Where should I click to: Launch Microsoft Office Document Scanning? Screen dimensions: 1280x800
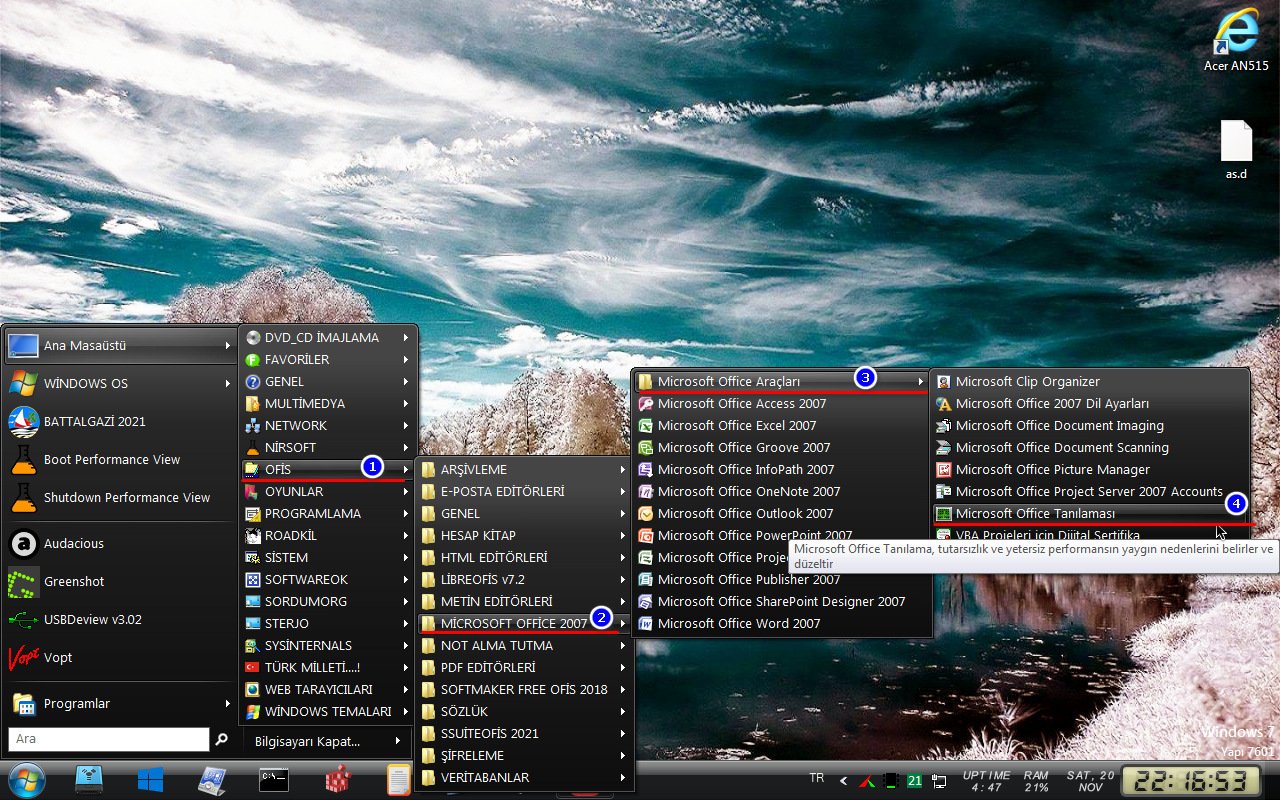1090,447
